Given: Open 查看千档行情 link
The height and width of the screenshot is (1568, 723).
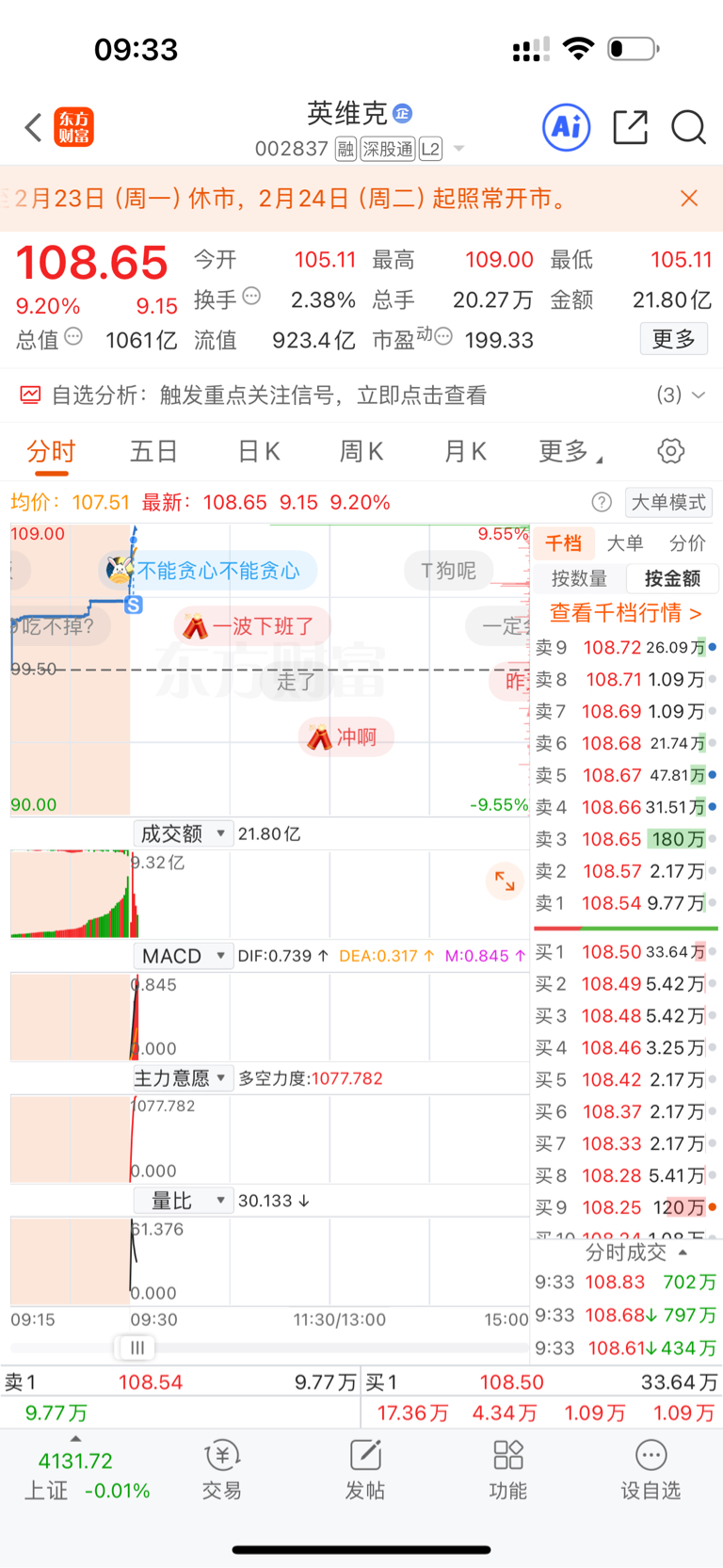Looking at the screenshot, I should click(x=626, y=613).
